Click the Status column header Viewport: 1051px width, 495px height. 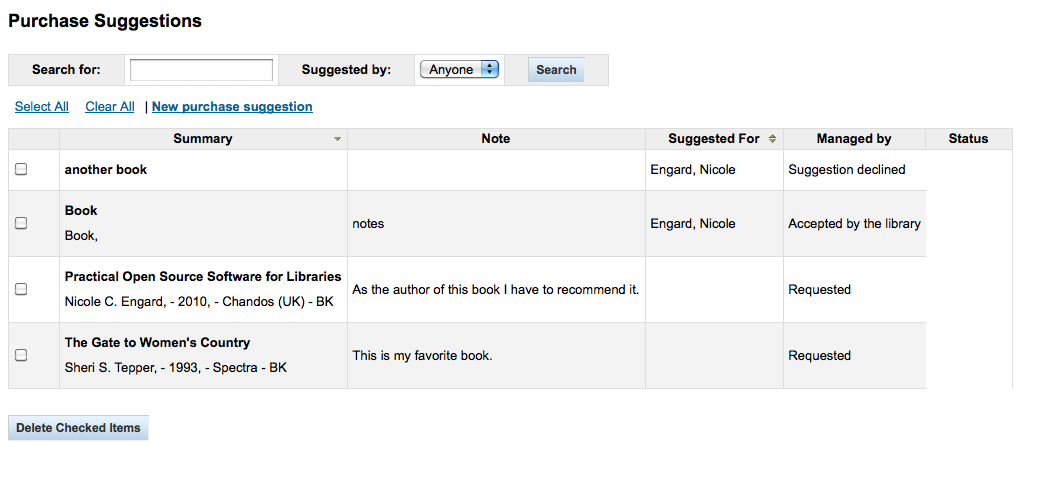967,139
